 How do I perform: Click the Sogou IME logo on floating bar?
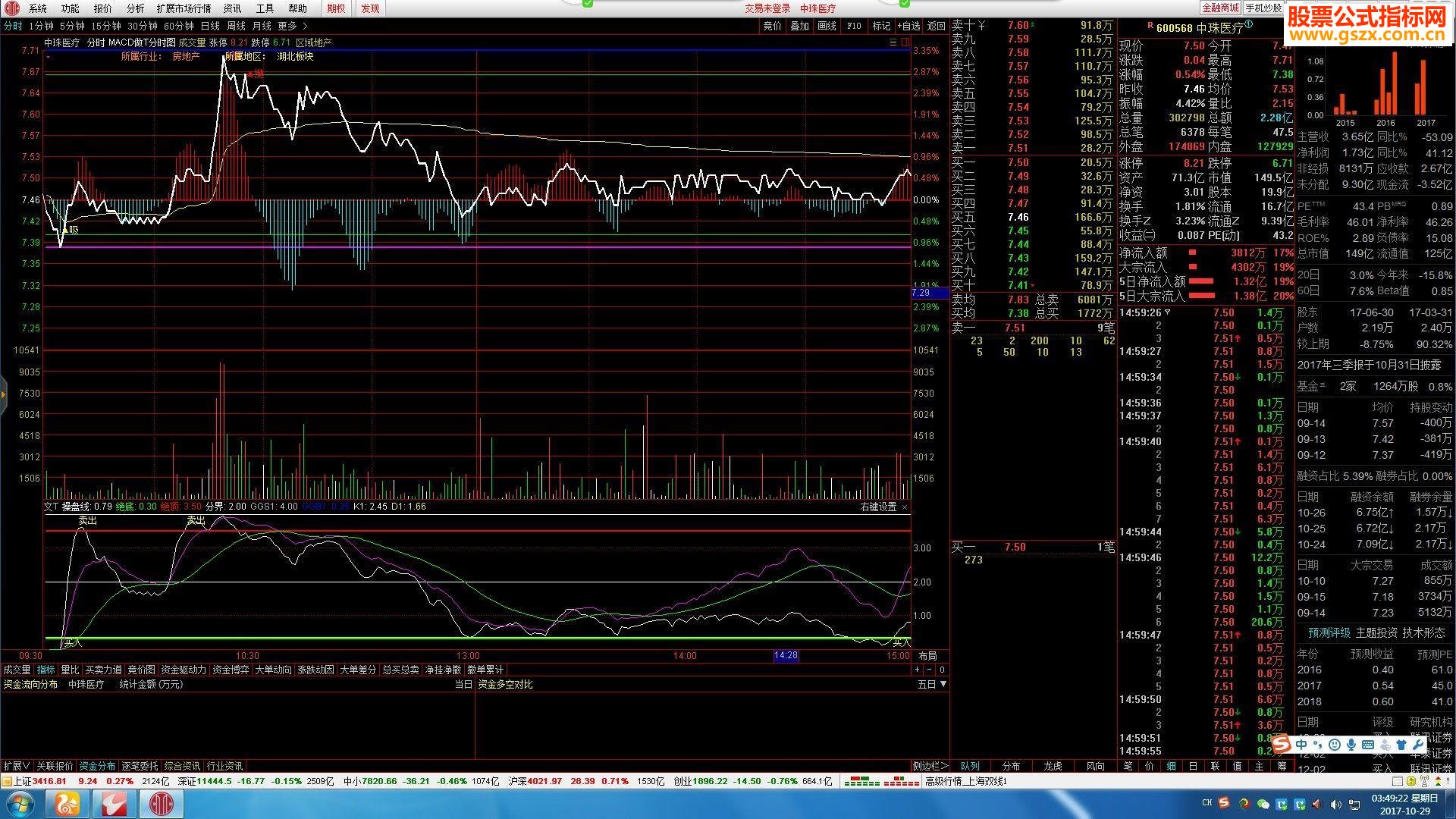pyautogui.click(x=1282, y=745)
